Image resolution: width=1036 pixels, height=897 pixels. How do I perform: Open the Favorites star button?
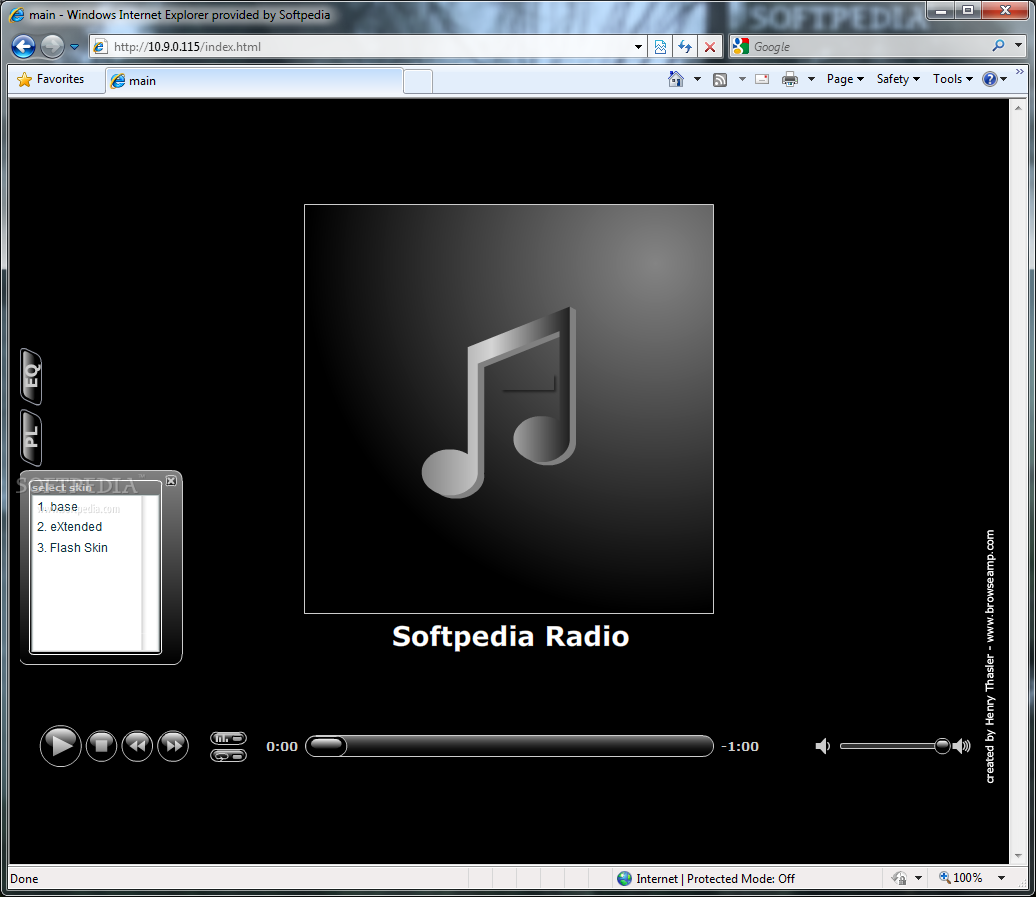point(51,79)
